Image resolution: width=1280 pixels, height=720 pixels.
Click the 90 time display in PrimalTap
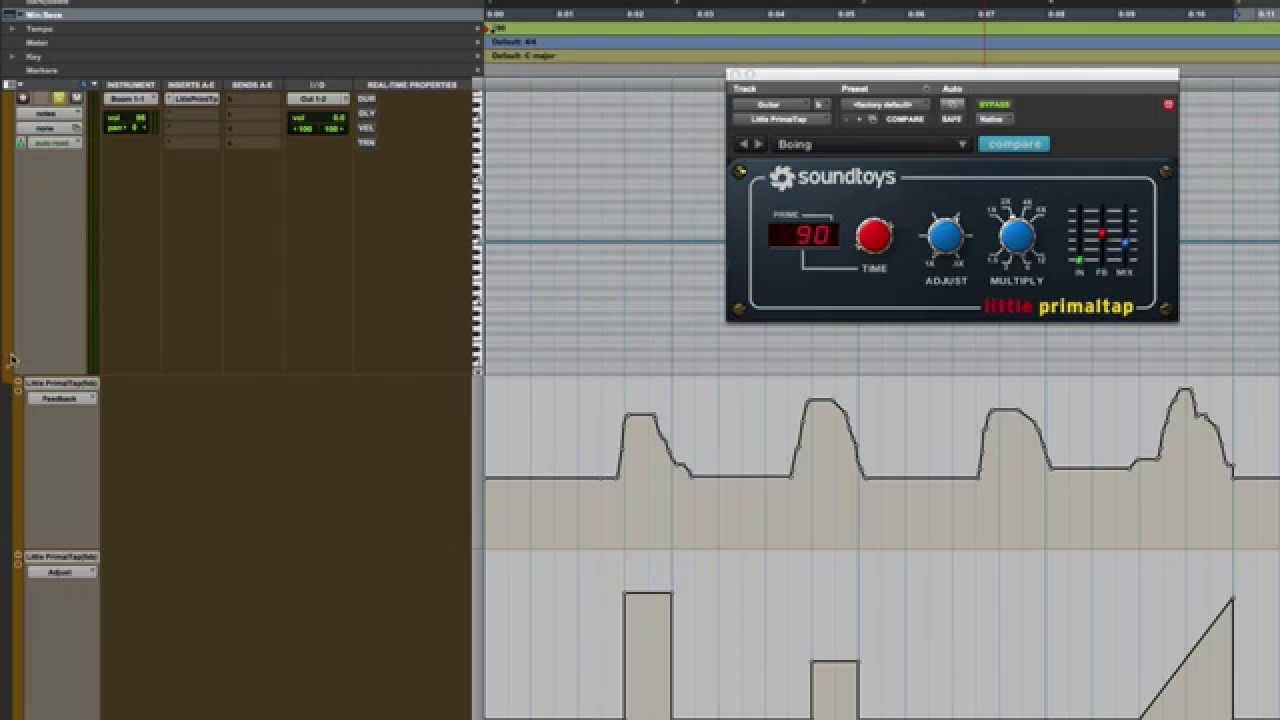point(804,235)
